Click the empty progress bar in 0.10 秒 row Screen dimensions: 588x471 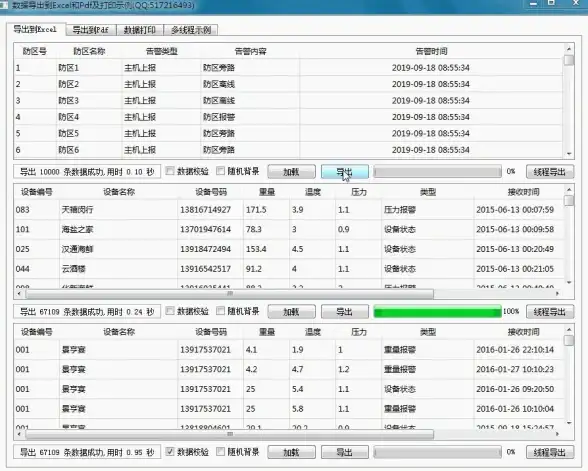click(x=437, y=172)
